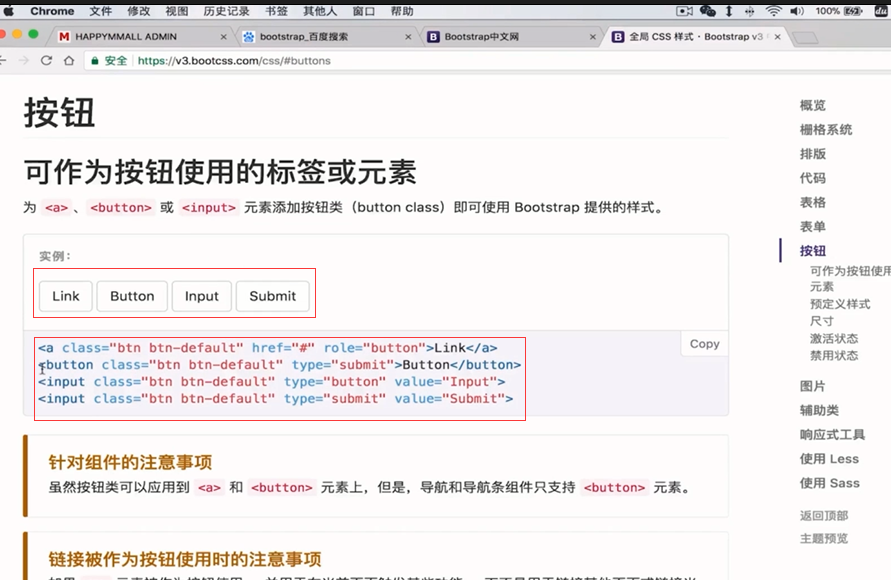The image size is (891, 580).
Task: Click the battery status icon
Action: coord(853,11)
